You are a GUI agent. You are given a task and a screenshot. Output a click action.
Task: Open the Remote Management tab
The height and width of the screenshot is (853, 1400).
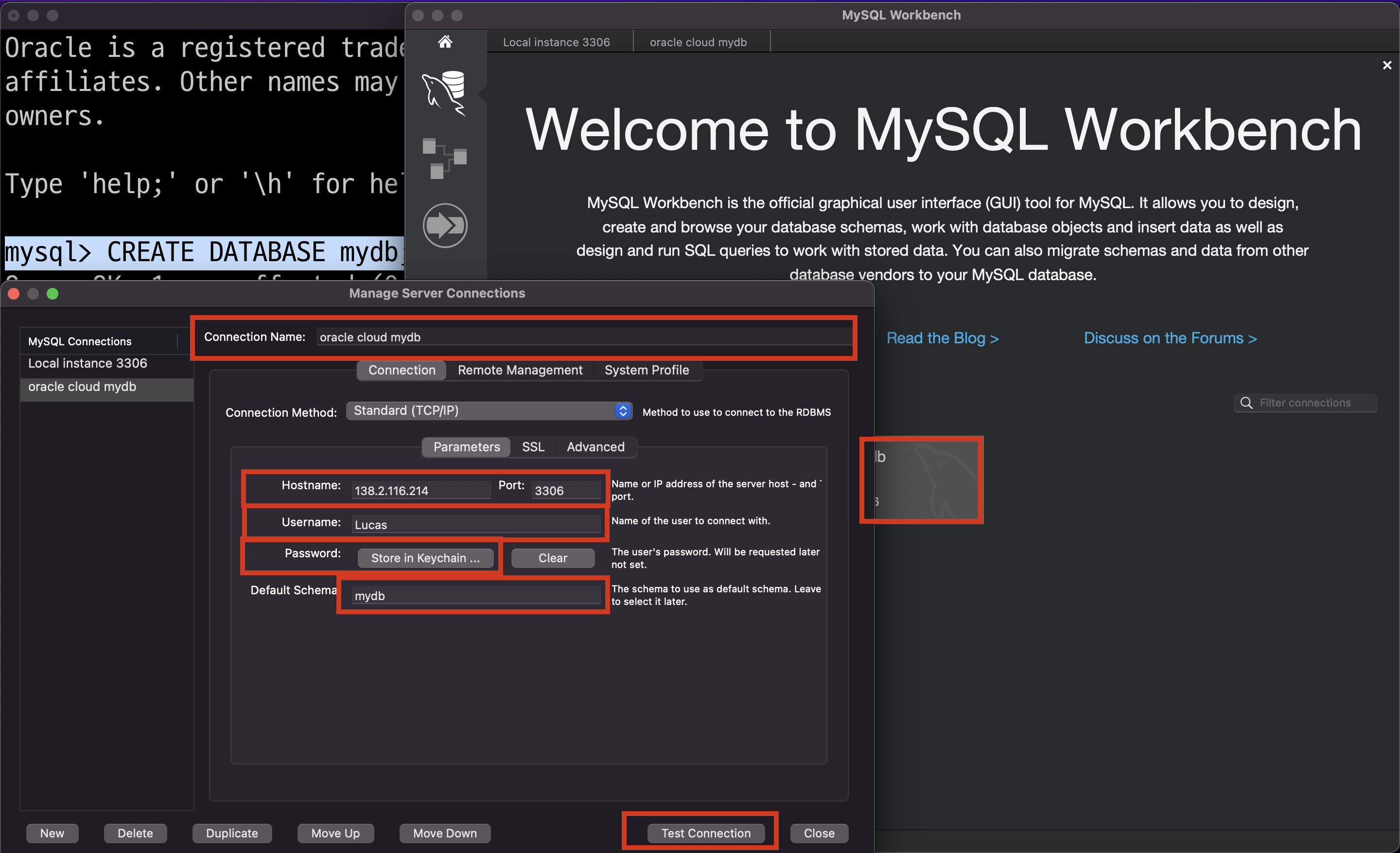pos(520,371)
